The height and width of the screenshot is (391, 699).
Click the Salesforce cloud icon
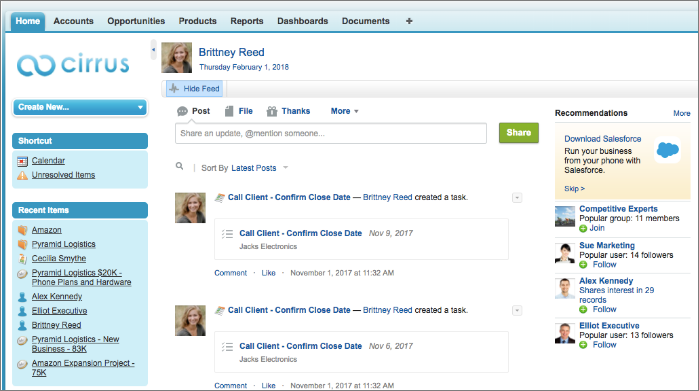[x=667, y=150]
